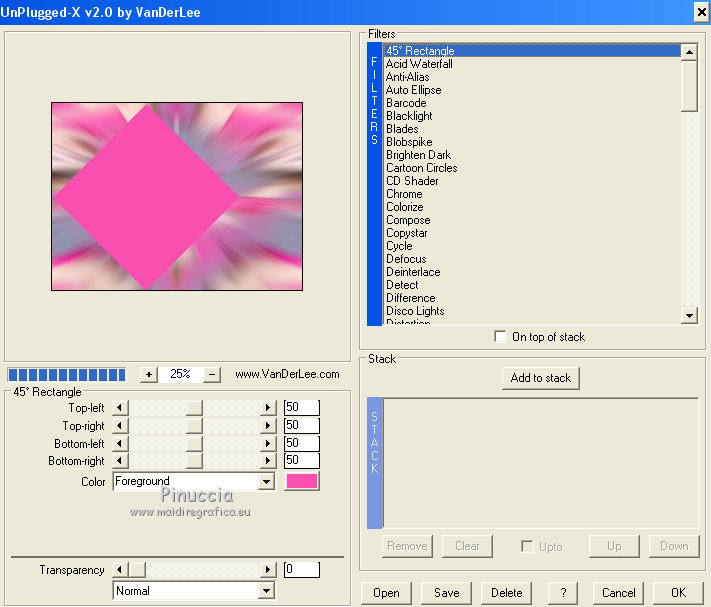Click the Clear stack button
Image resolution: width=711 pixels, height=607 pixels.
[467, 546]
